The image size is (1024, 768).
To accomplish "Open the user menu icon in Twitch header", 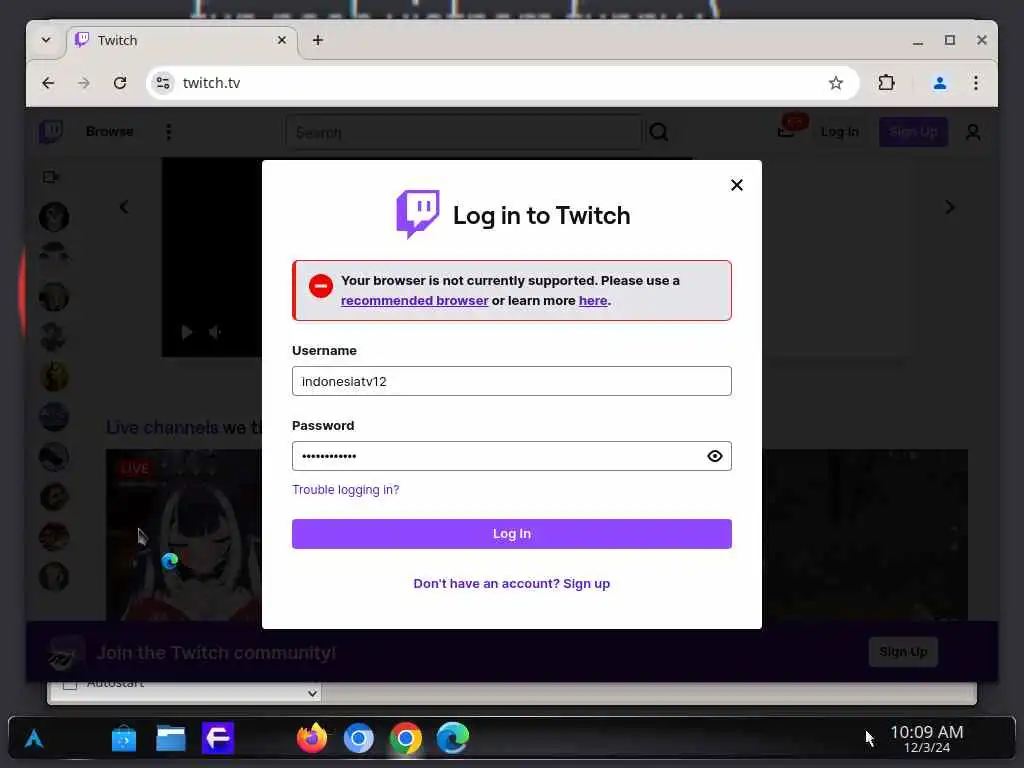I will pos(973,133).
